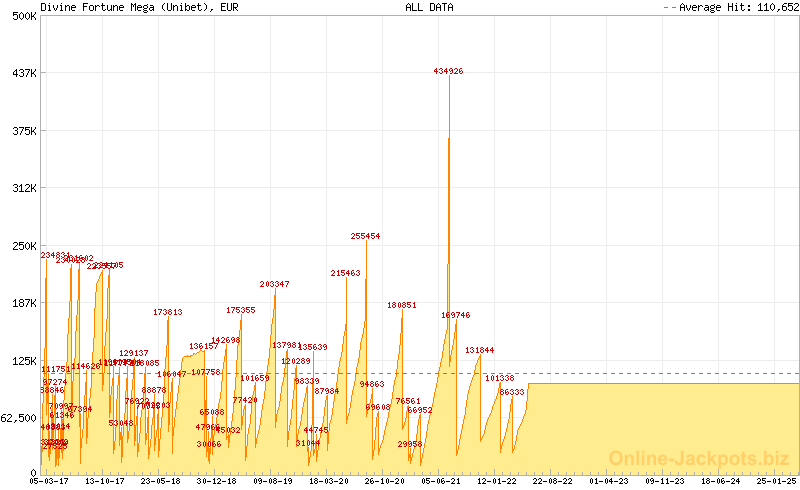Click the 180851 jackpot value label
Image resolution: width=800 pixels, height=490 pixels.
[x=402, y=305]
